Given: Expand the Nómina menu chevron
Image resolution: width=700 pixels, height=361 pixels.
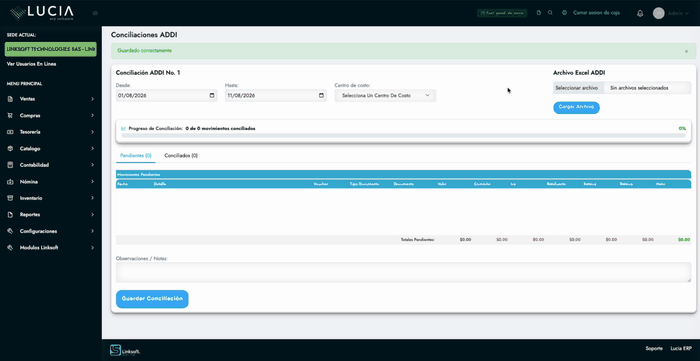Looking at the screenshot, I should point(92,182).
